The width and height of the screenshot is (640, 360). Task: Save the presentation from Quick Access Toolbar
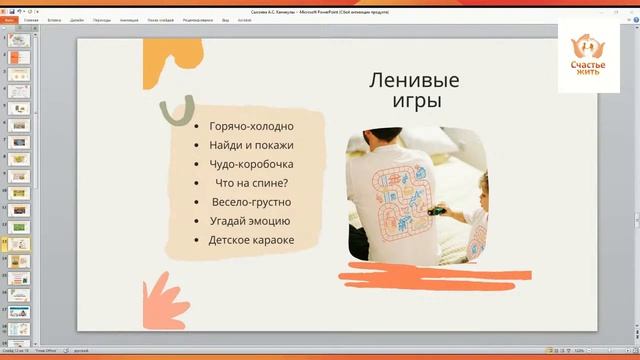point(12,12)
